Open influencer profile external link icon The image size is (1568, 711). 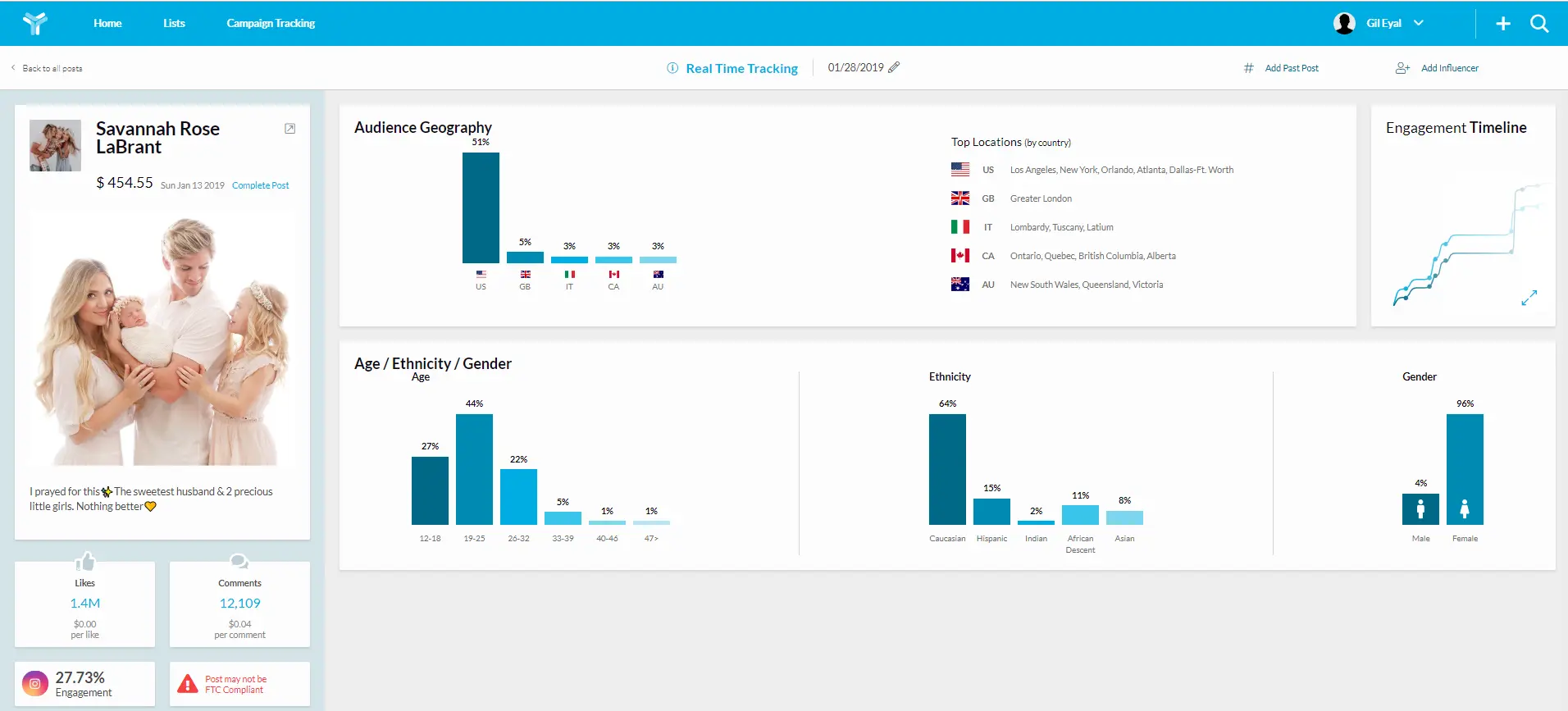289,129
